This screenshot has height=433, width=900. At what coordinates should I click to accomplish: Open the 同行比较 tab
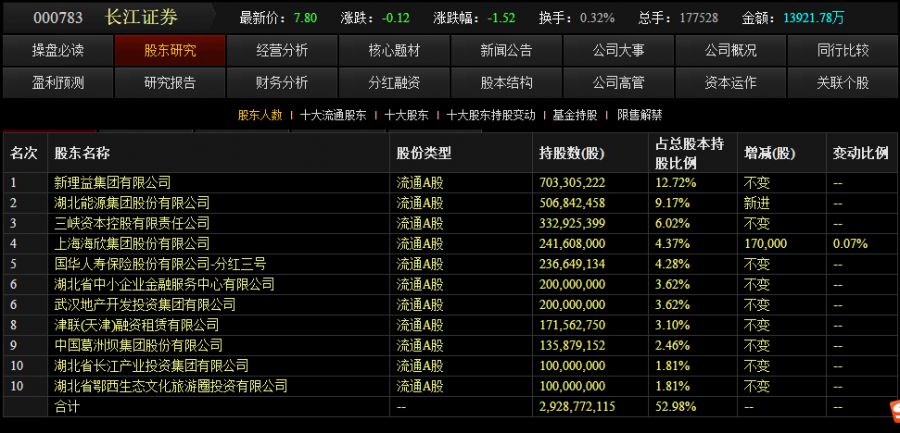coord(843,51)
